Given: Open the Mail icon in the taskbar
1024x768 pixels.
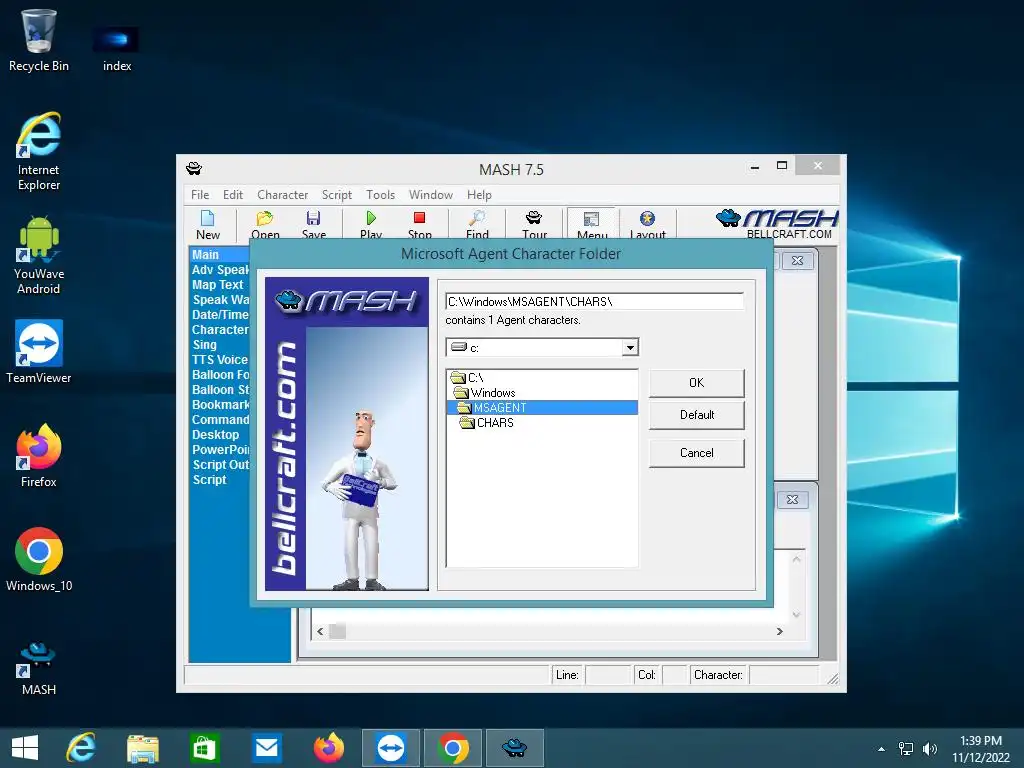Looking at the screenshot, I should coord(266,748).
